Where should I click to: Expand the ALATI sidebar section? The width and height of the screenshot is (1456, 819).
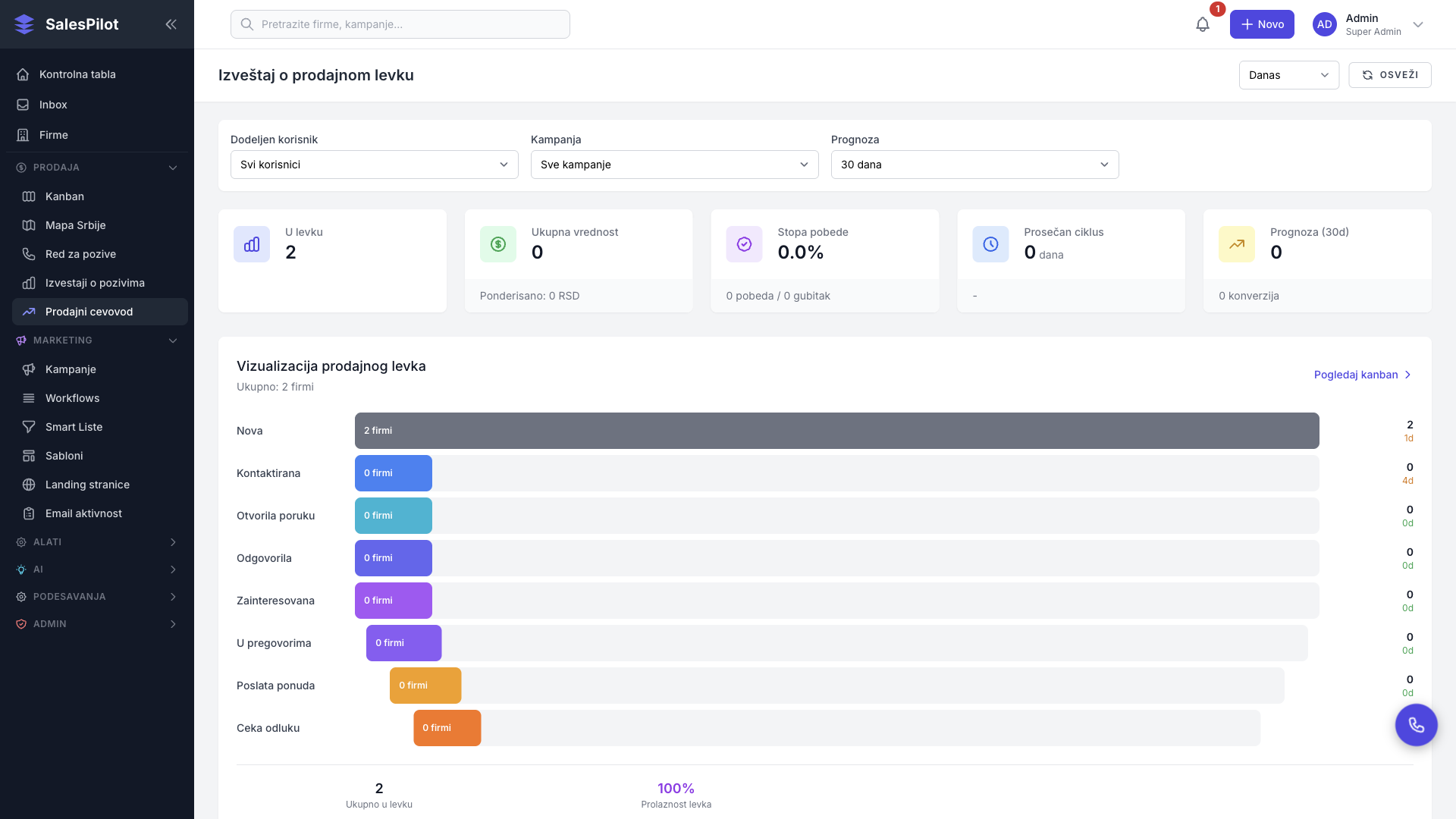pos(97,542)
